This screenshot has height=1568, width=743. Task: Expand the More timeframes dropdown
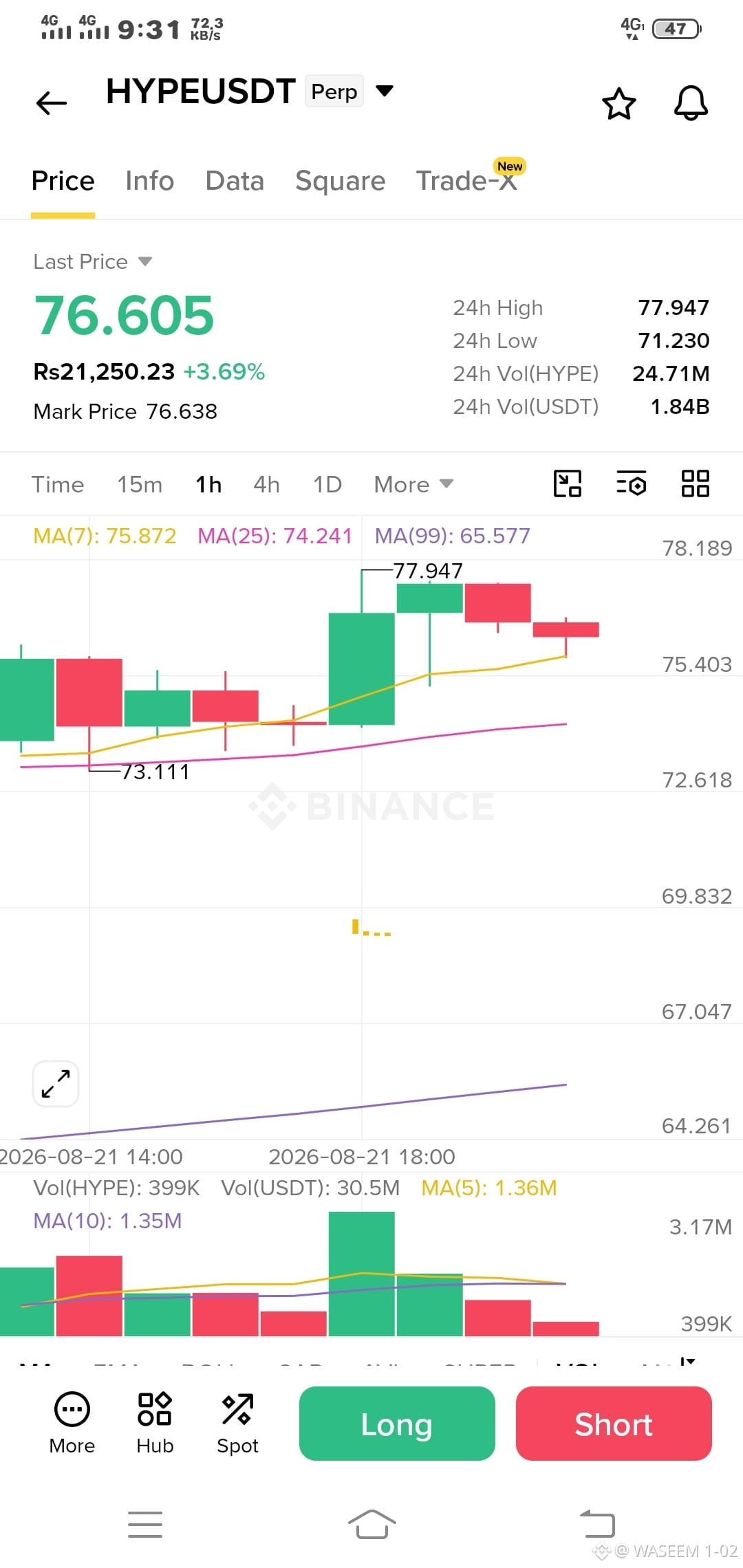click(x=413, y=484)
